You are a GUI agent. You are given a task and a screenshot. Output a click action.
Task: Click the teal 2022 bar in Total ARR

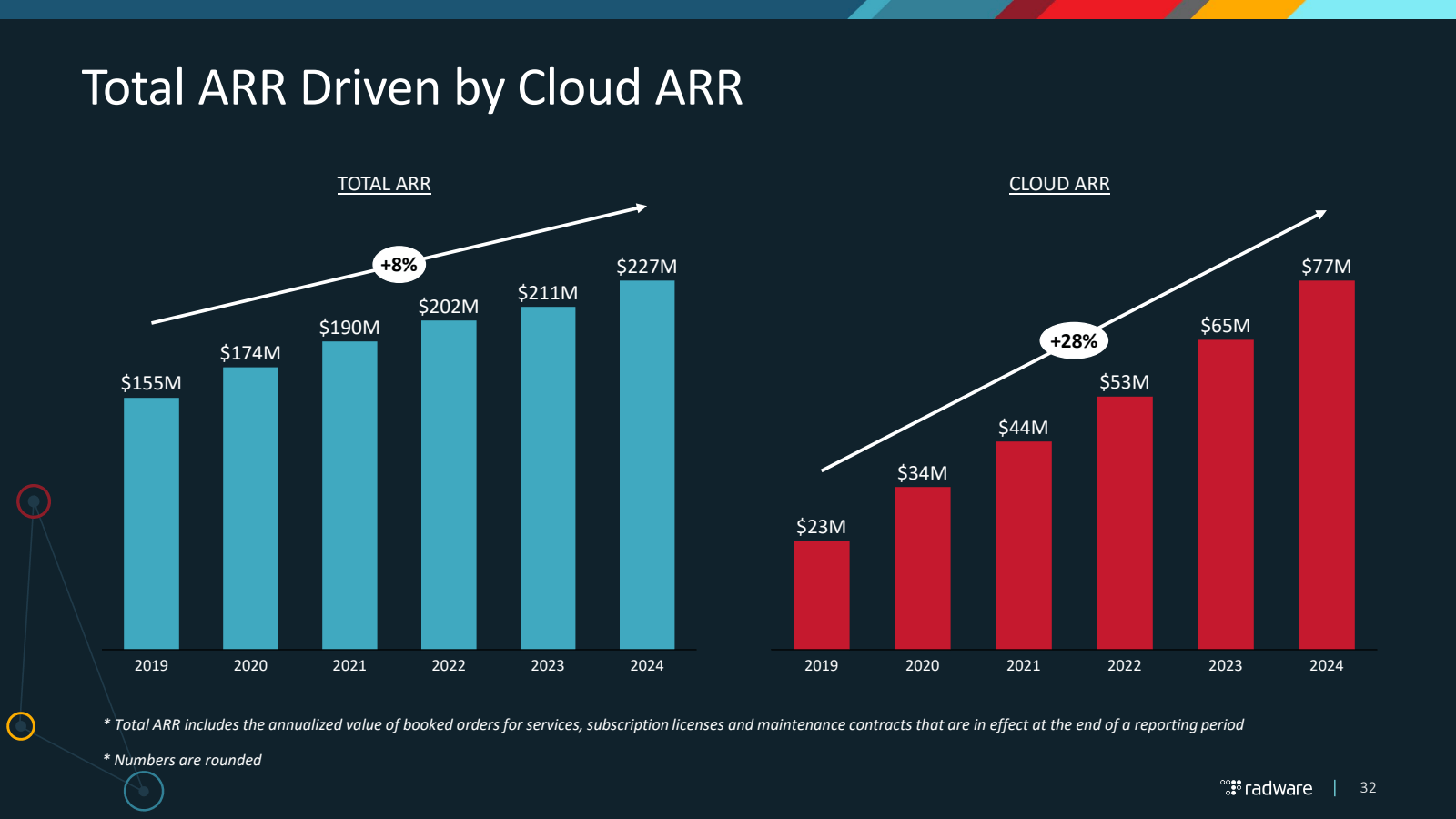(449, 485)
